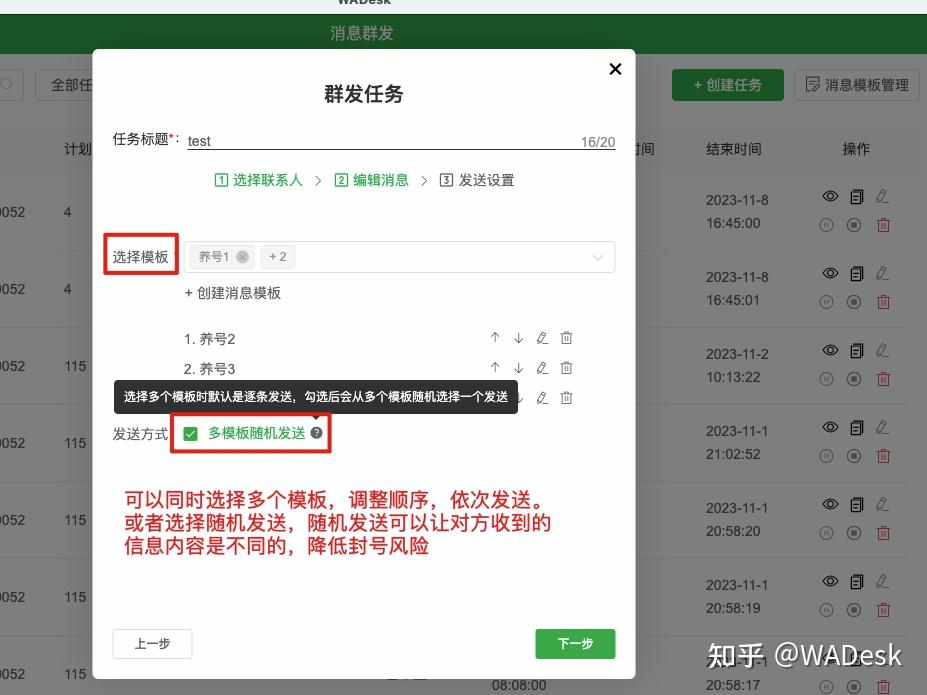This screenshot has height=695, width=927.
Task: Edit template 养号3
Action: (x=542, y=368)
